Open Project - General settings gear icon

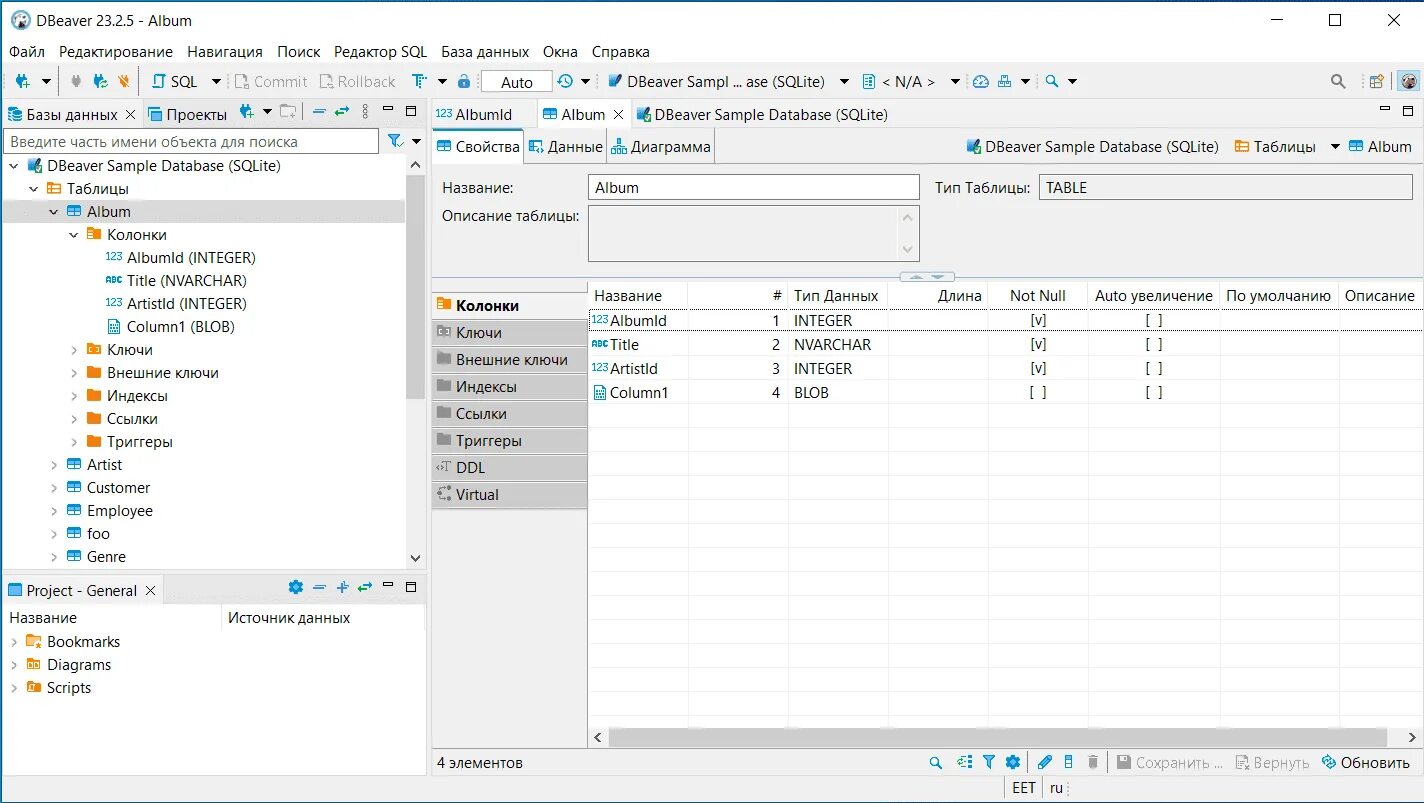(295, 588)
